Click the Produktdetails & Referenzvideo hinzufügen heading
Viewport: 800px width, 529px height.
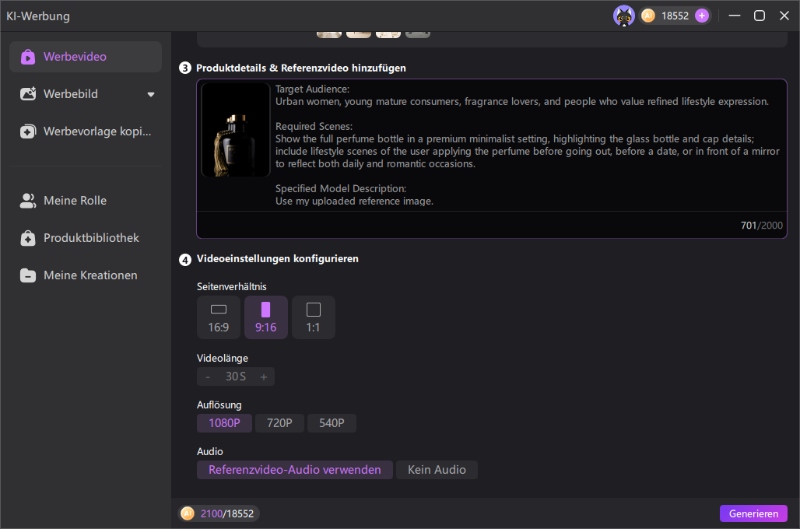pyautogui.click(x=301, y=68)
